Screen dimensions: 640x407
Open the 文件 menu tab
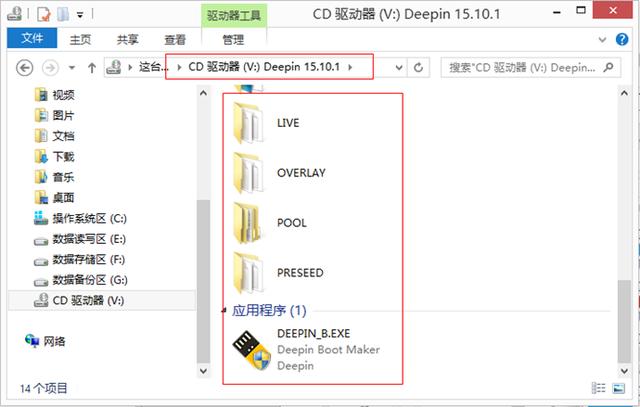32,38
